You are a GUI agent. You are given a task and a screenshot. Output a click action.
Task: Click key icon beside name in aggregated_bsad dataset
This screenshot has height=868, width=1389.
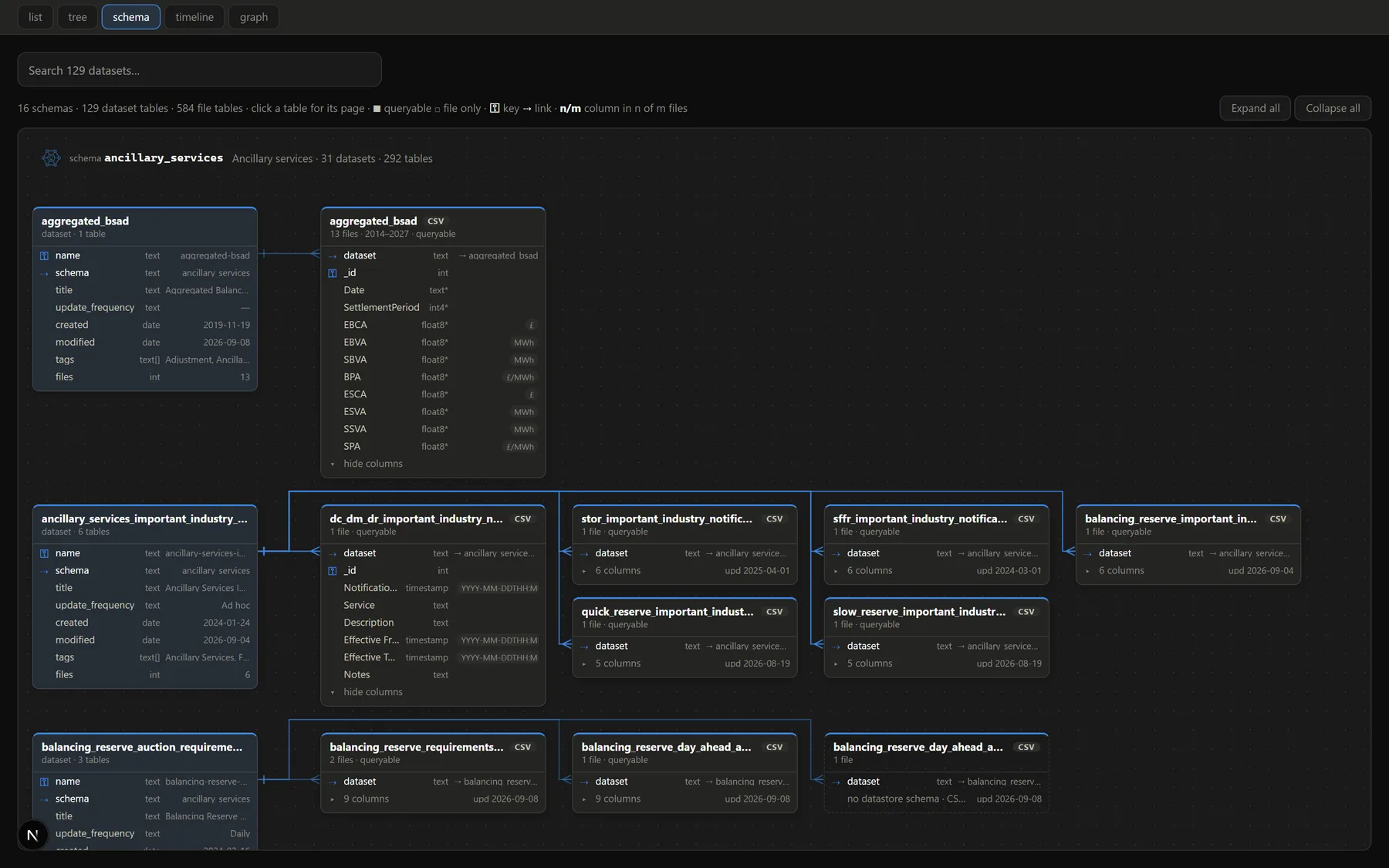pos(44,255)
